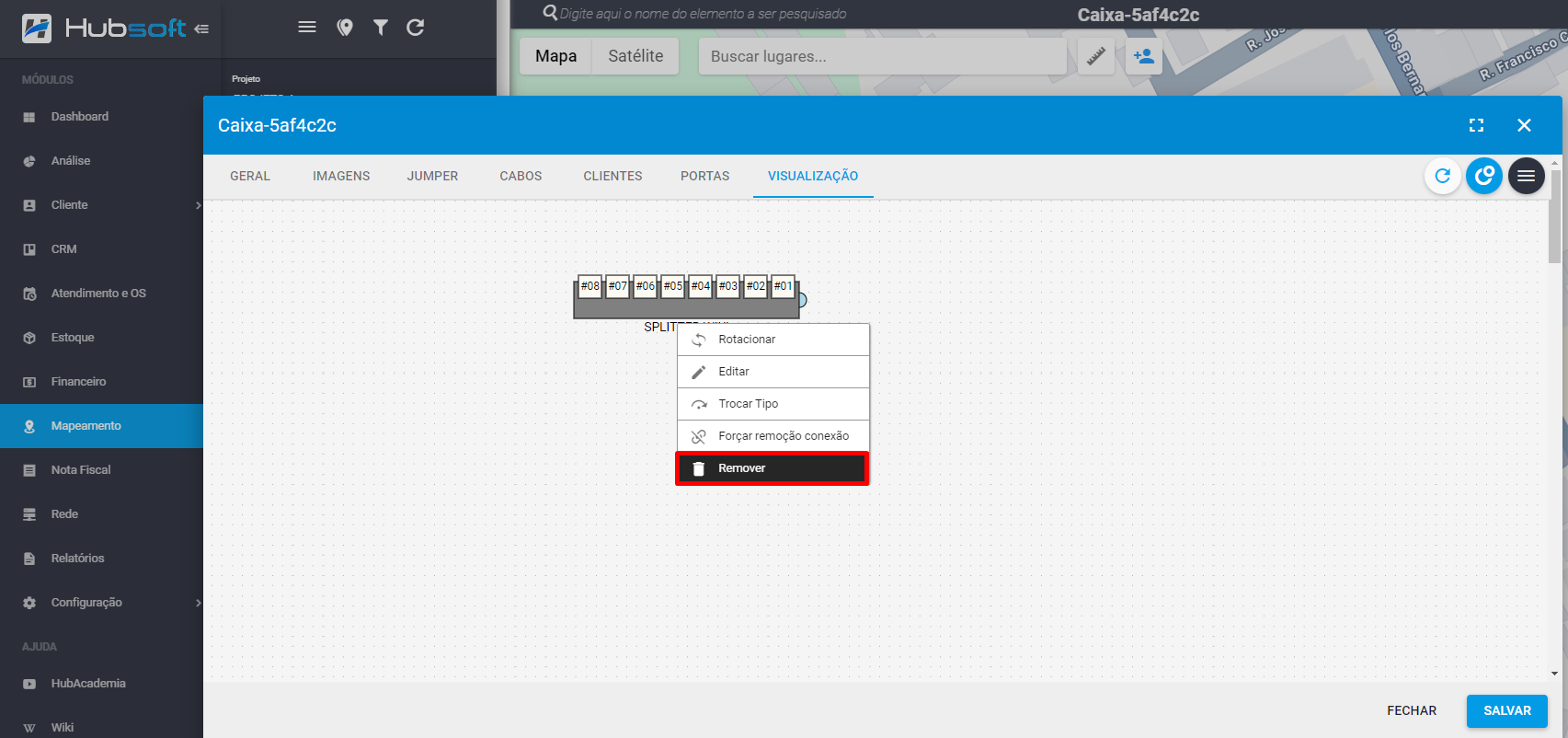The height and width of the screenshot is (738, 1568).
Task: Open the hamburger list icon in the map toolbar
Action: pyautogui.click(x=307, y=27)
